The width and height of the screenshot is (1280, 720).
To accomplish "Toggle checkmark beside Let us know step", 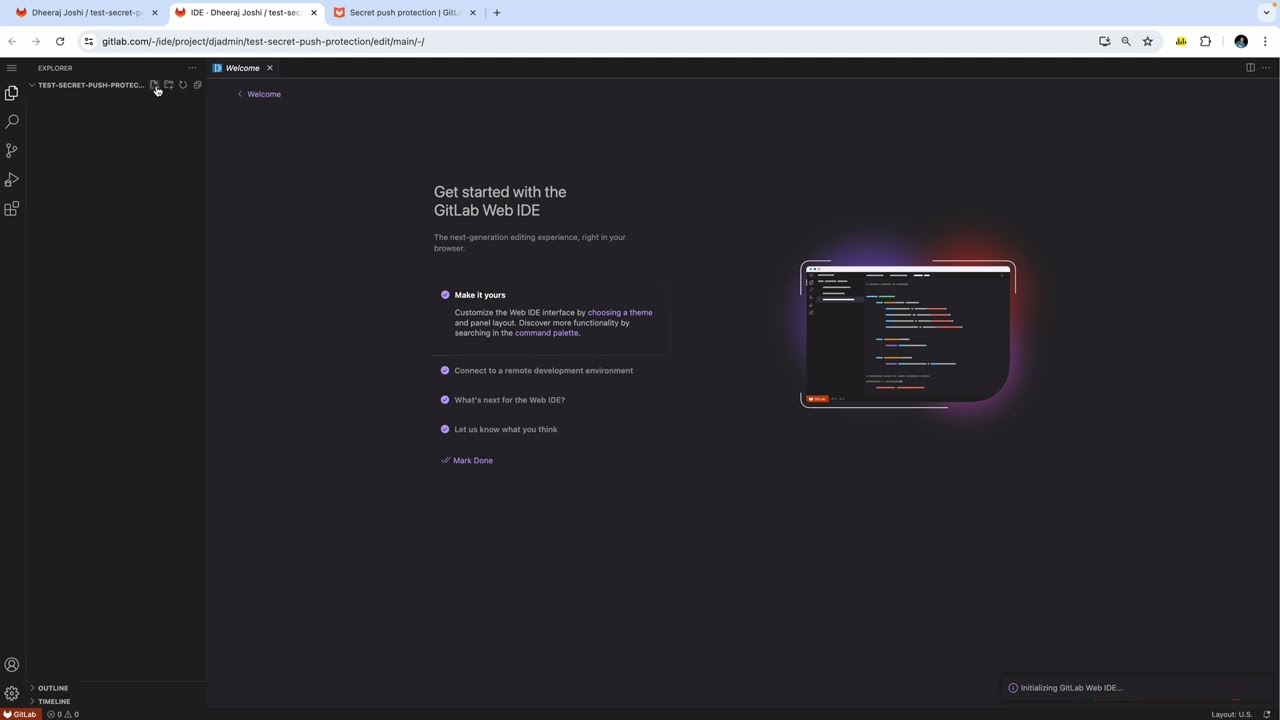I will point(445,430).
